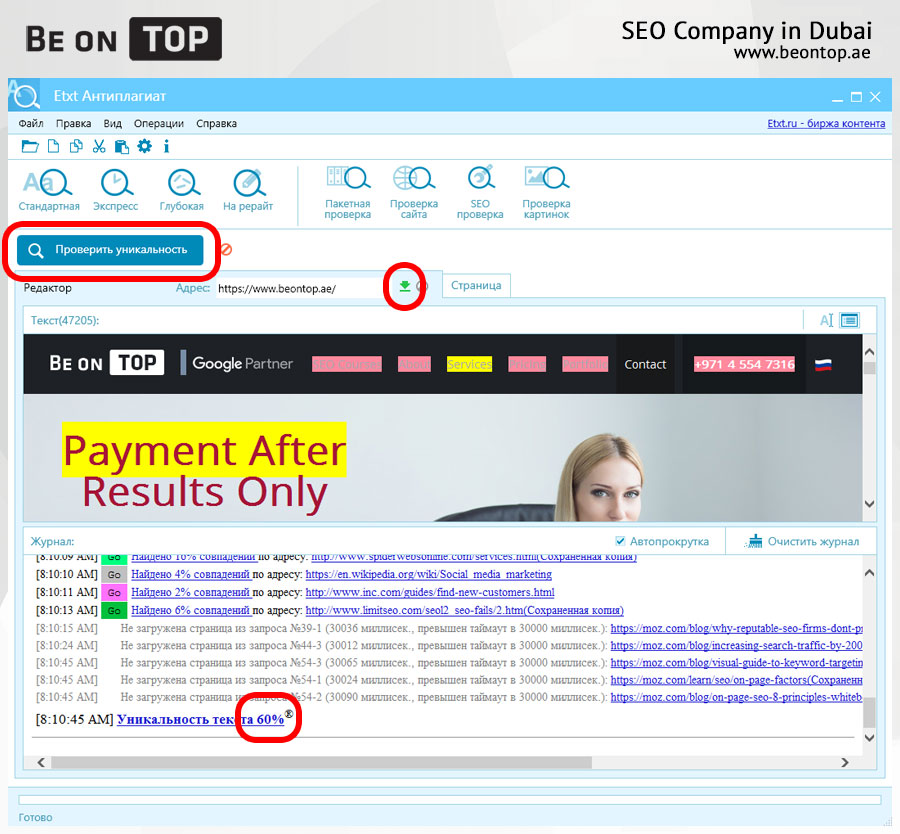
Task: Open the en.wikipedia.org Social_media_marketing link
Action: click(x=428, y=574)
